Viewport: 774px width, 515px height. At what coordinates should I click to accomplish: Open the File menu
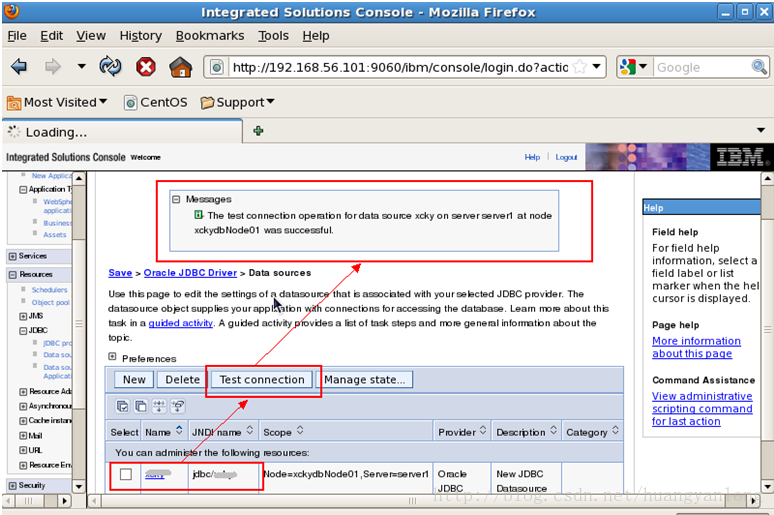[17, 36]
